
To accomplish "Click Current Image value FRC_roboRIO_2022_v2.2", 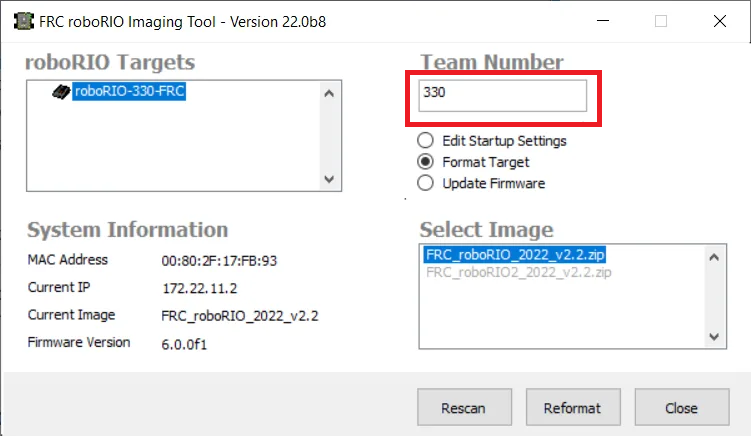I will click(x=240, y=316).
